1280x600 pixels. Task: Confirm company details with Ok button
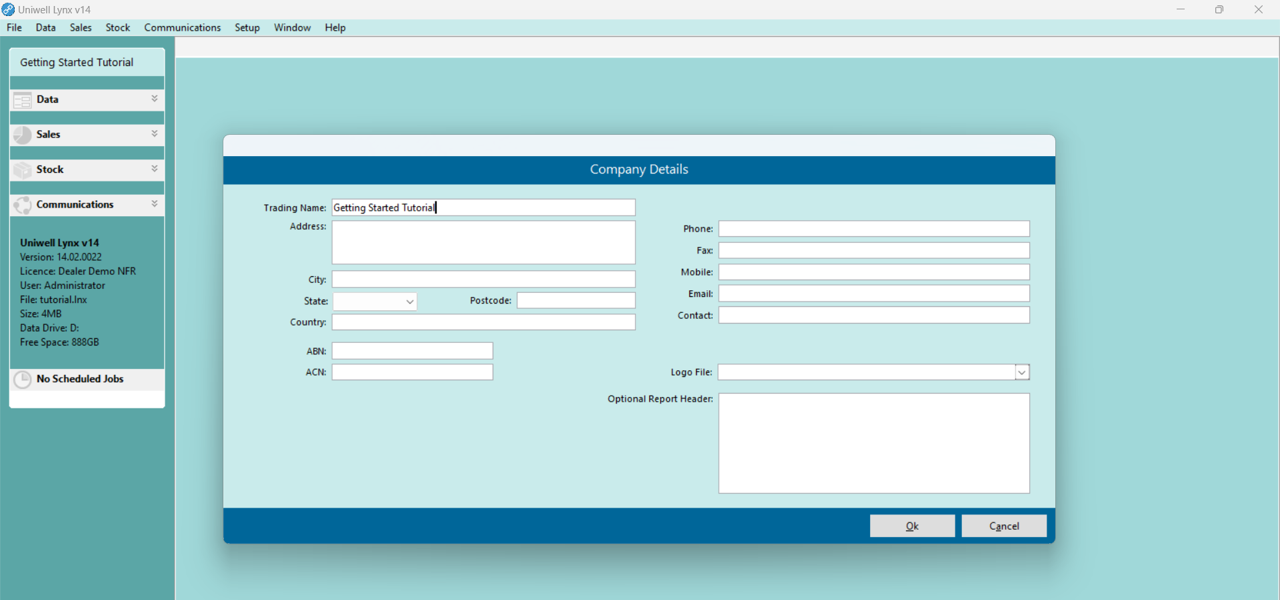912,526
